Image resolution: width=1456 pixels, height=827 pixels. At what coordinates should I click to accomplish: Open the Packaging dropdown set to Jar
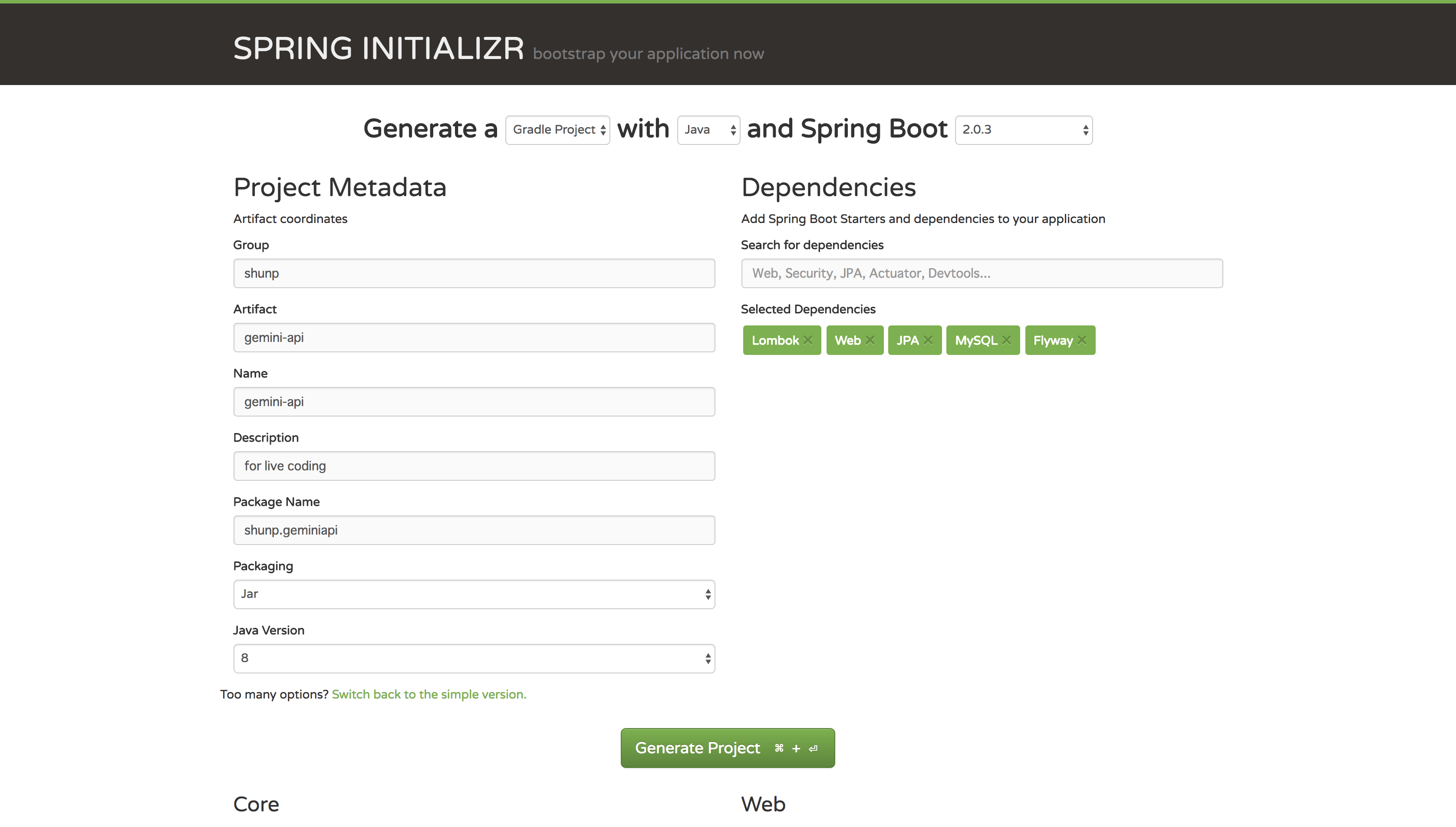[x=474, y=594]
